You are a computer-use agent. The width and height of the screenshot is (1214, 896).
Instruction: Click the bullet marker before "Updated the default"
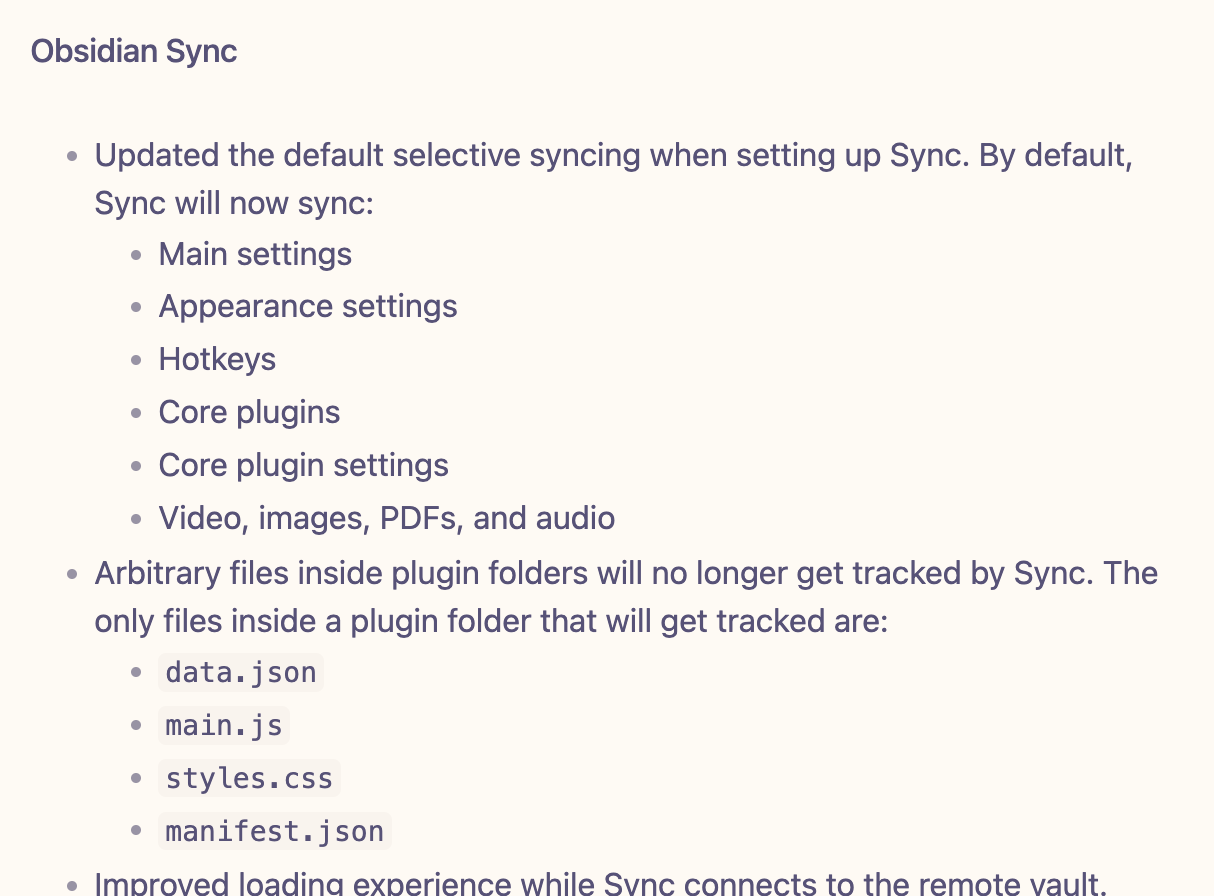tap(72, 157)
